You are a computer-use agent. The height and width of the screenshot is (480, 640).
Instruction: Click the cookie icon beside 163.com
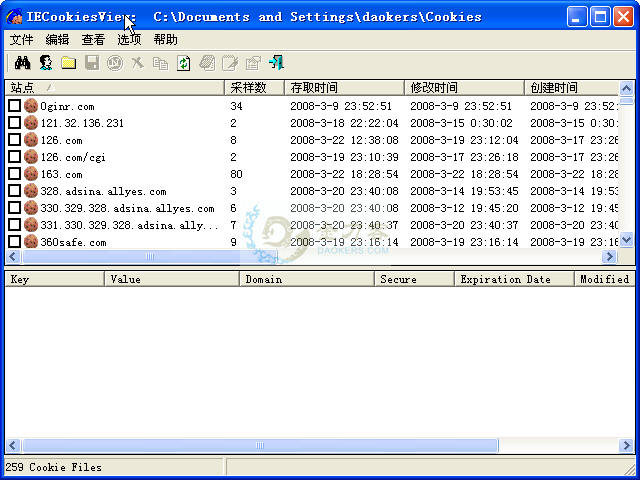(x=31, y=174)
